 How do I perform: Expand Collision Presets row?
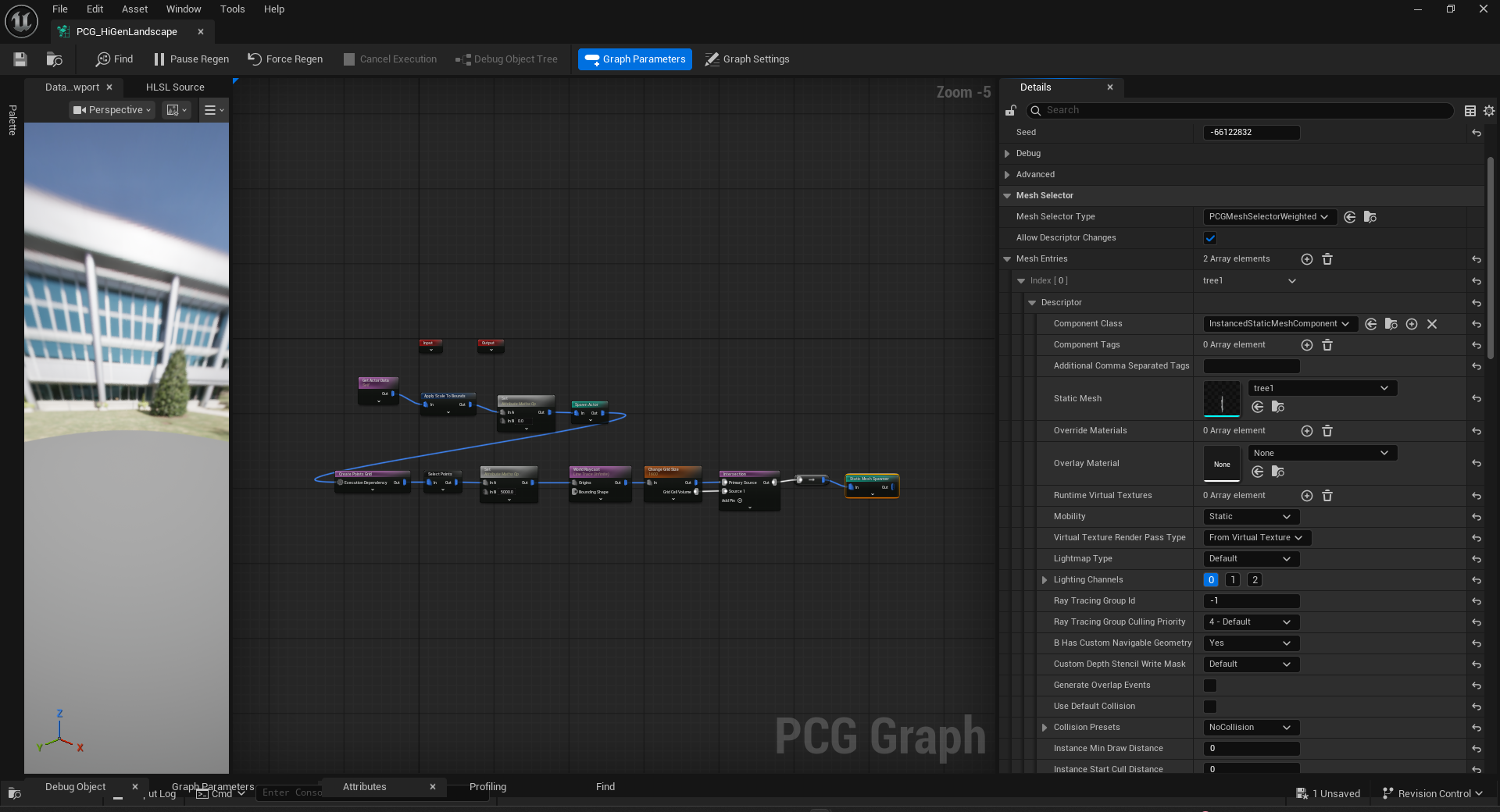pos(1045,728)
